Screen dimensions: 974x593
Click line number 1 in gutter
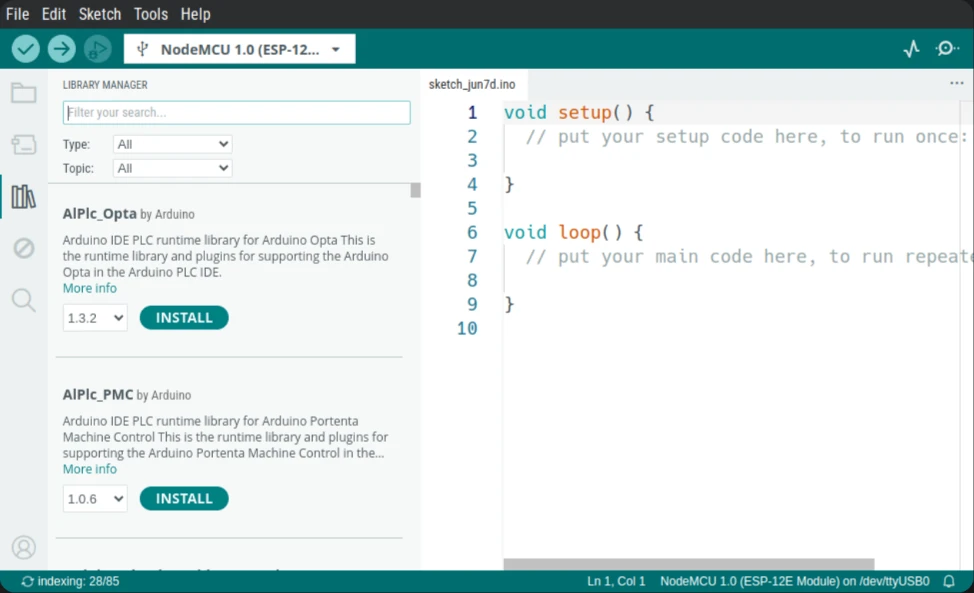pyautogui.click(x=472, y=112)
